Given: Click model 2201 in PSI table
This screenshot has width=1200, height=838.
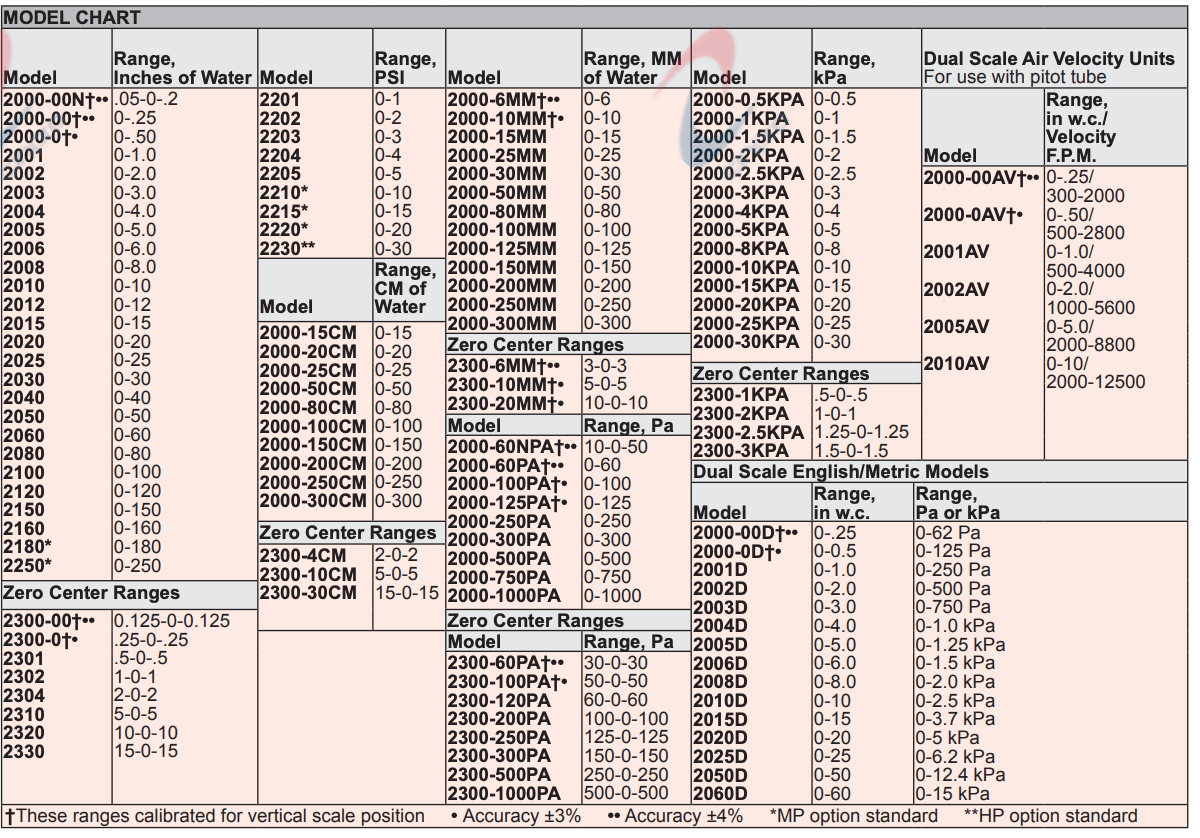Looking at the screenshot, I should click(280, 99).
